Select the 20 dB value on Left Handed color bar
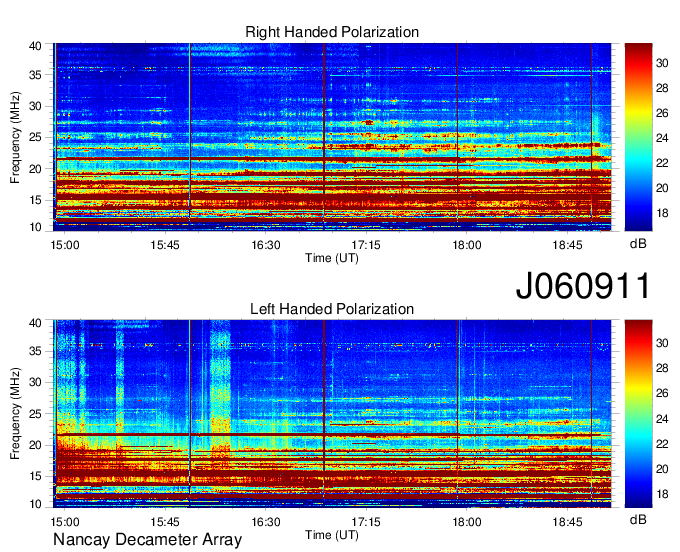680x552 pixels. pyautogui.click(x=662, y=469)
